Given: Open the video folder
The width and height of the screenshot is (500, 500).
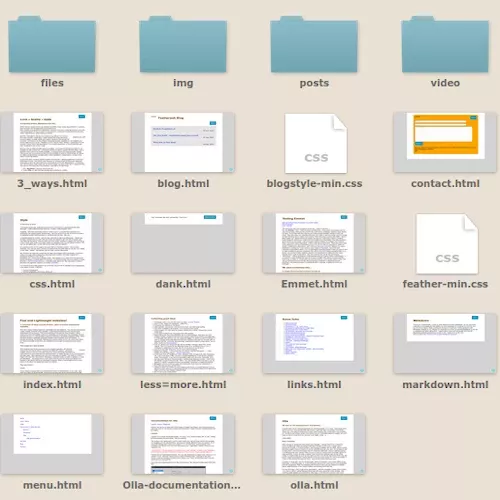Looking at the screenshot, I should click(x=445, y=44).
